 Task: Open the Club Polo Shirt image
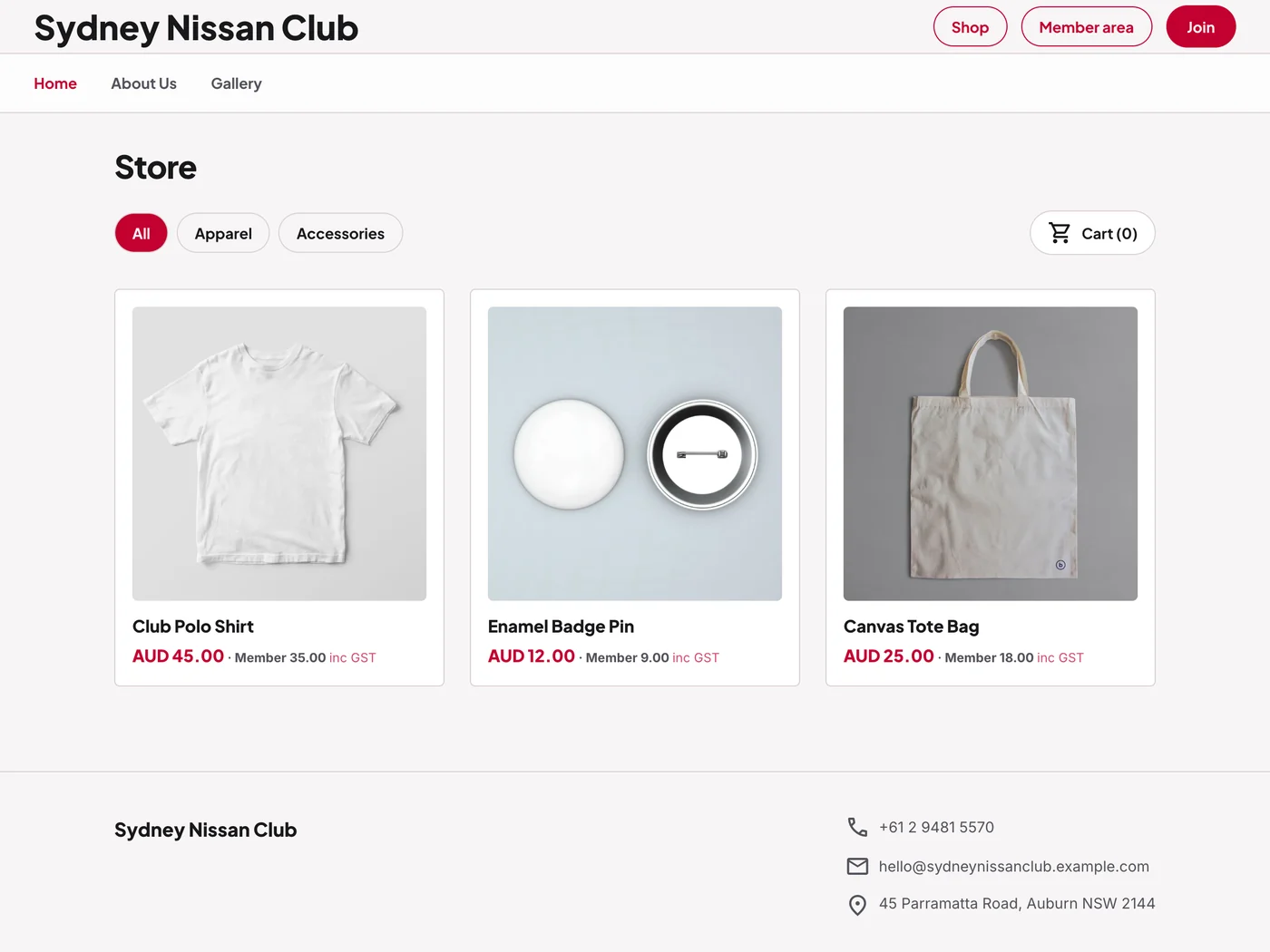coord(279,453)
